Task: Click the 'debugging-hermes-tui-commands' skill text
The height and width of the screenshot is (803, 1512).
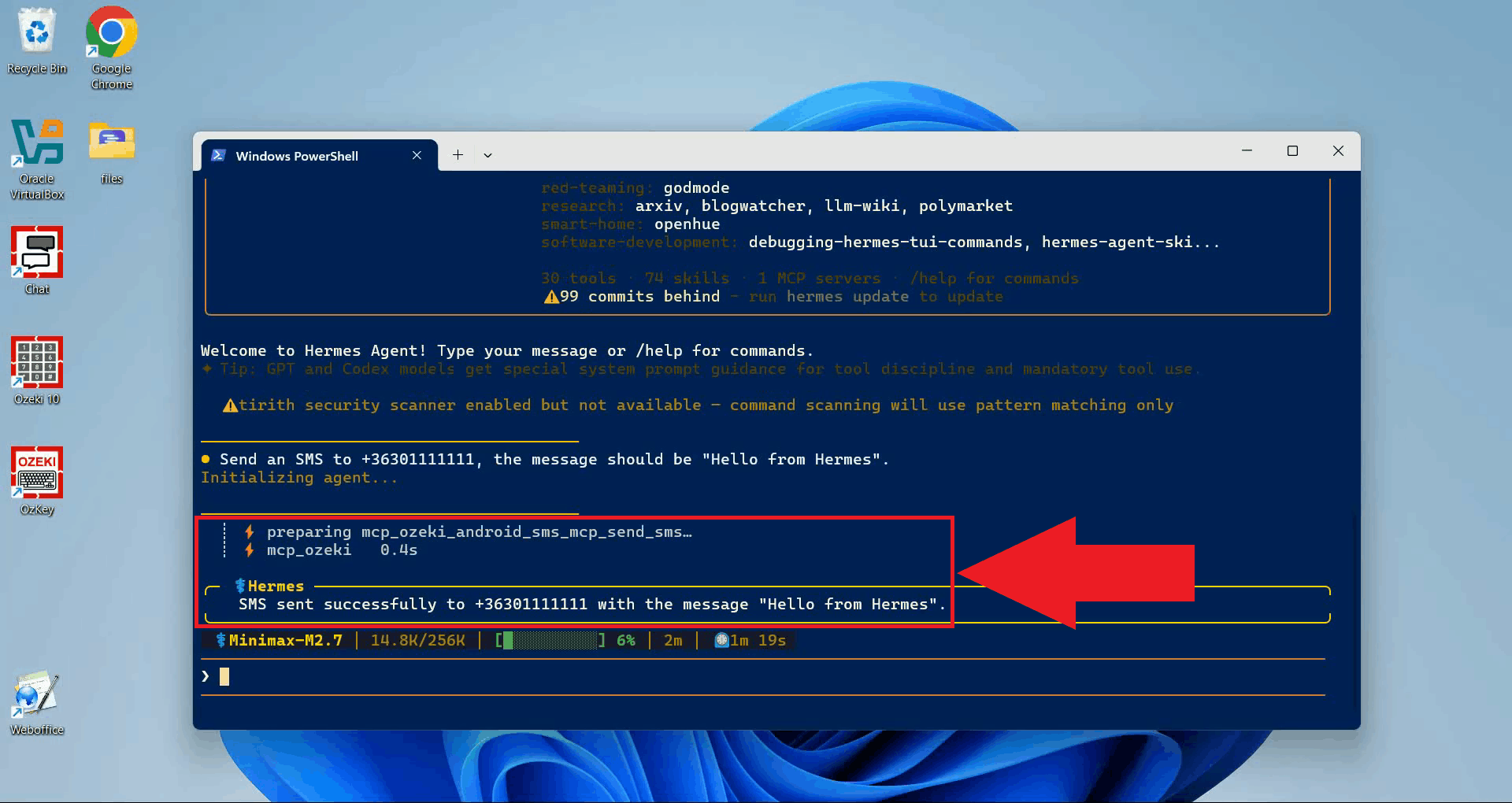Action: click(885, 242)
